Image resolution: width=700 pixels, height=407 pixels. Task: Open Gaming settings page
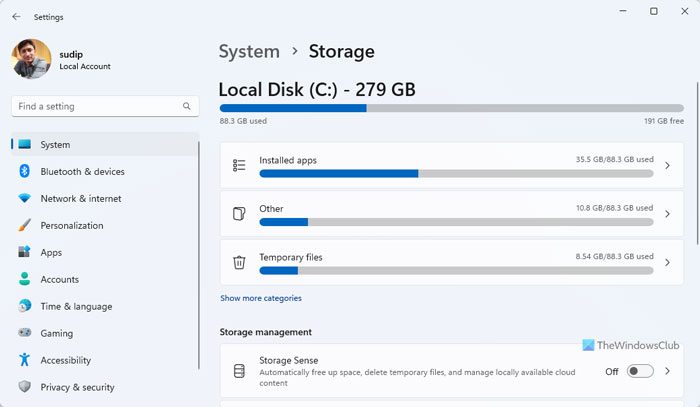[x=57, y=333]
